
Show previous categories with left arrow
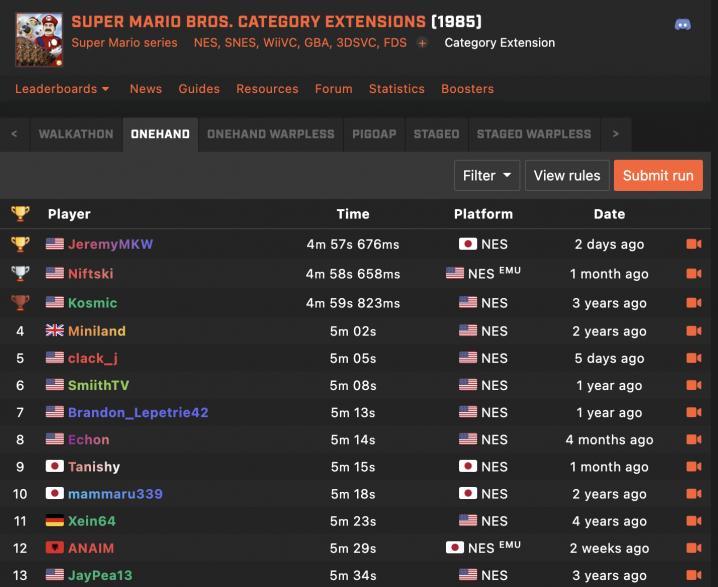[14, 134]
